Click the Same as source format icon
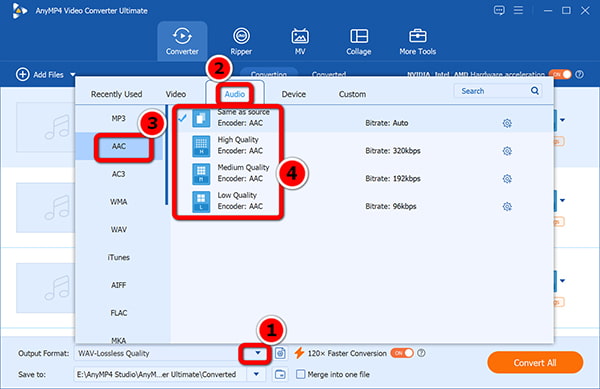The height and width of the screenshot is (389, 600). [x=201, y=118]
